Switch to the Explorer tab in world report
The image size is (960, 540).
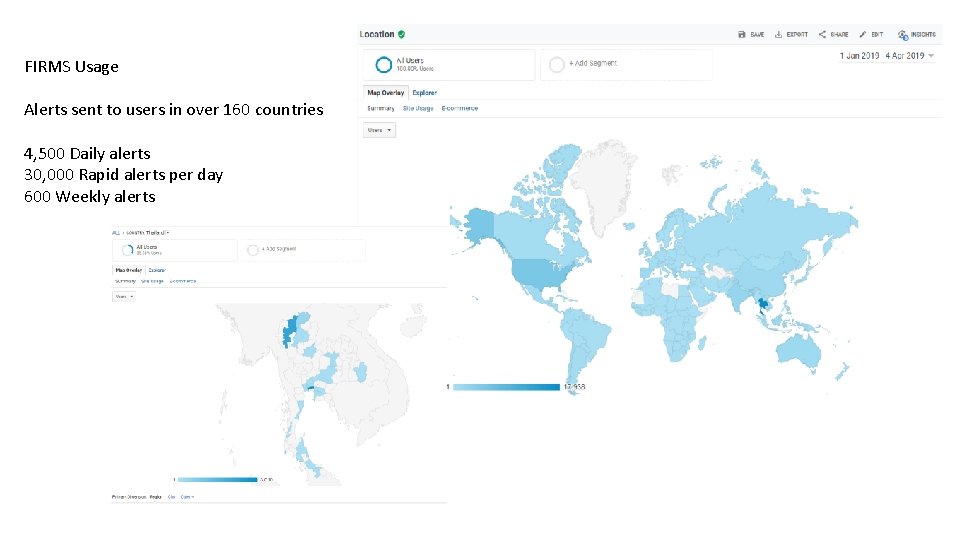(422, 92)
